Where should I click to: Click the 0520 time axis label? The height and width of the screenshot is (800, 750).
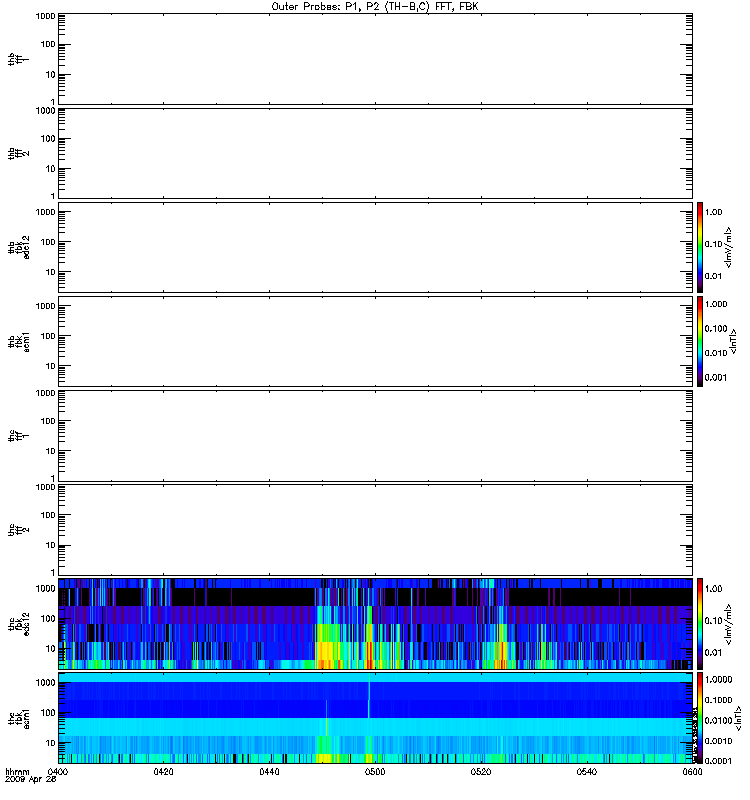(x=481, y=771)
